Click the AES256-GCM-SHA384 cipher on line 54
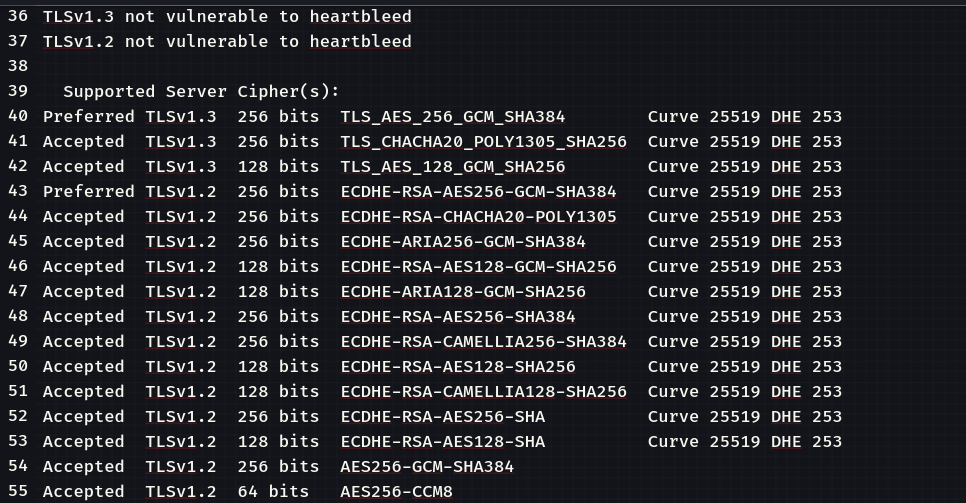 point(427,466)
